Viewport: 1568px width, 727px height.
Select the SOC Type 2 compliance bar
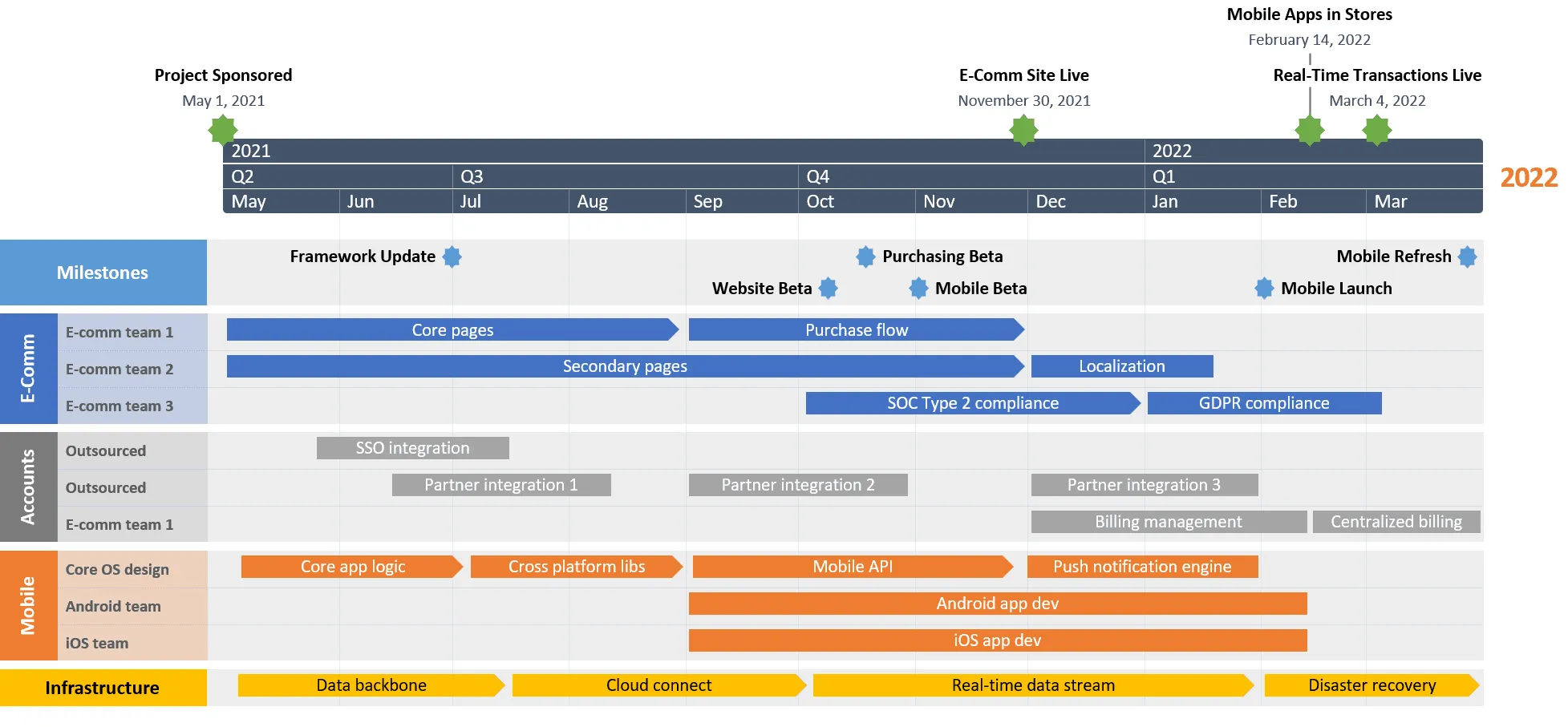pos(972,403)
